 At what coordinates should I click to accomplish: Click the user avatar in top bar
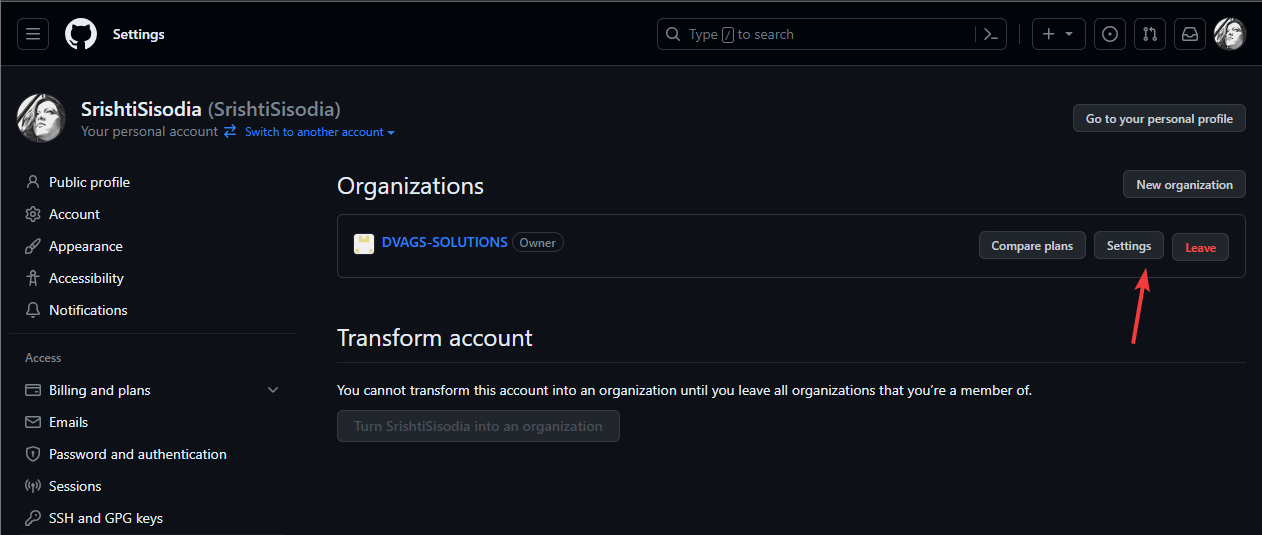(1229, 34)
